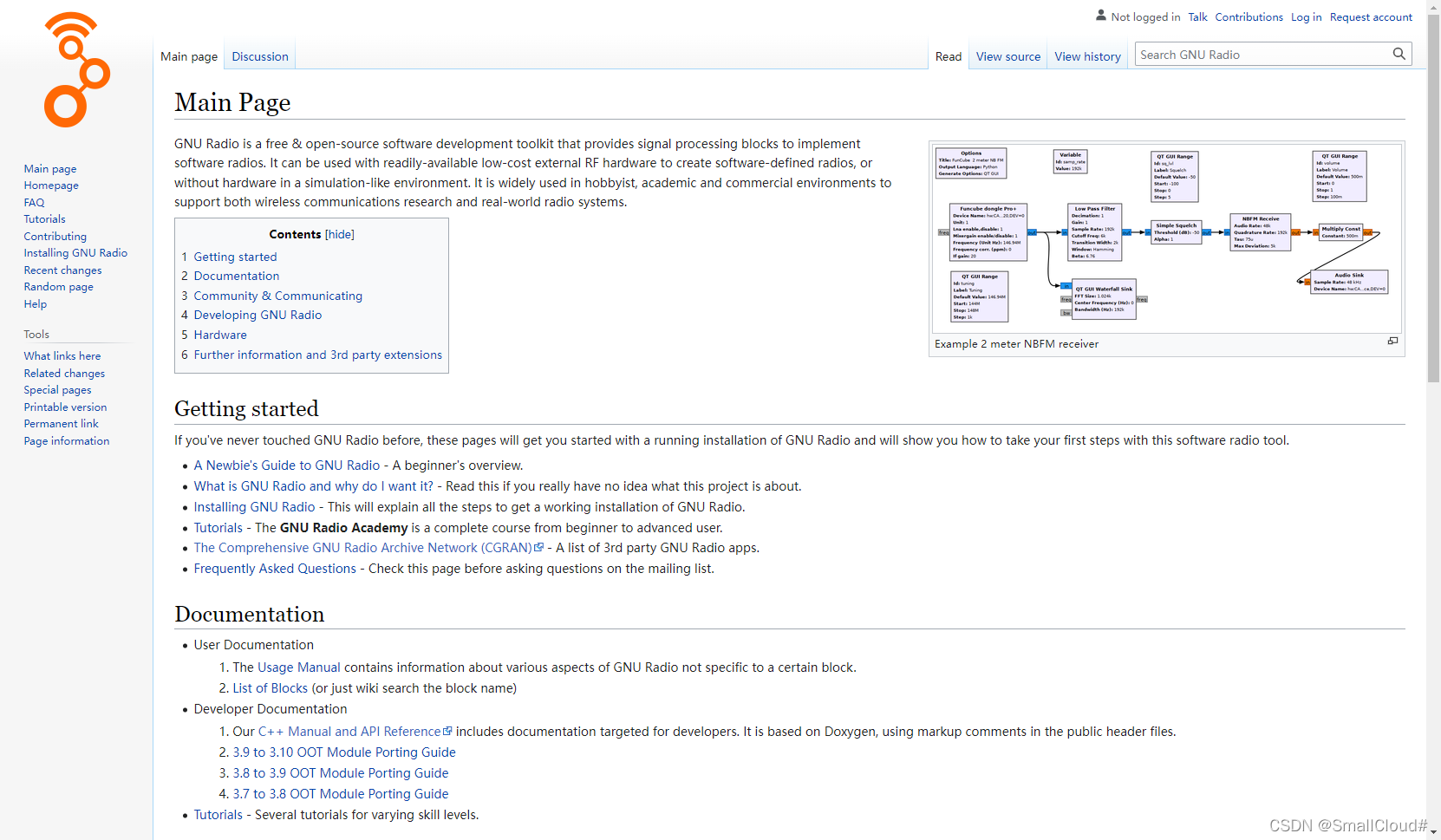Open C++ Manual and API Reference
The height and width of the screenshot is (840, 1441).
click(x=355, y=732)
